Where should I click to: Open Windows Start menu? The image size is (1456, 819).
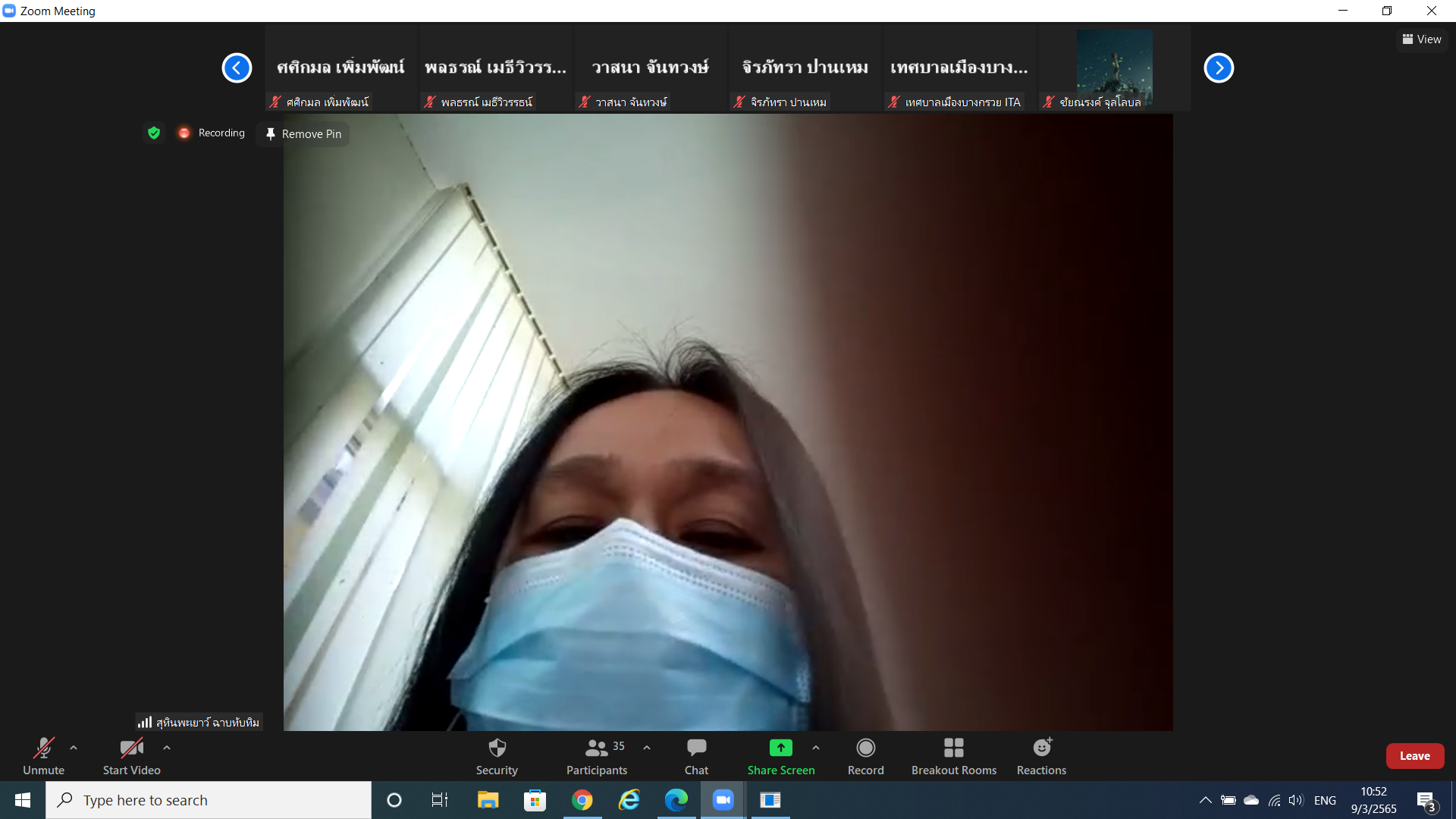tap(23, 800)
